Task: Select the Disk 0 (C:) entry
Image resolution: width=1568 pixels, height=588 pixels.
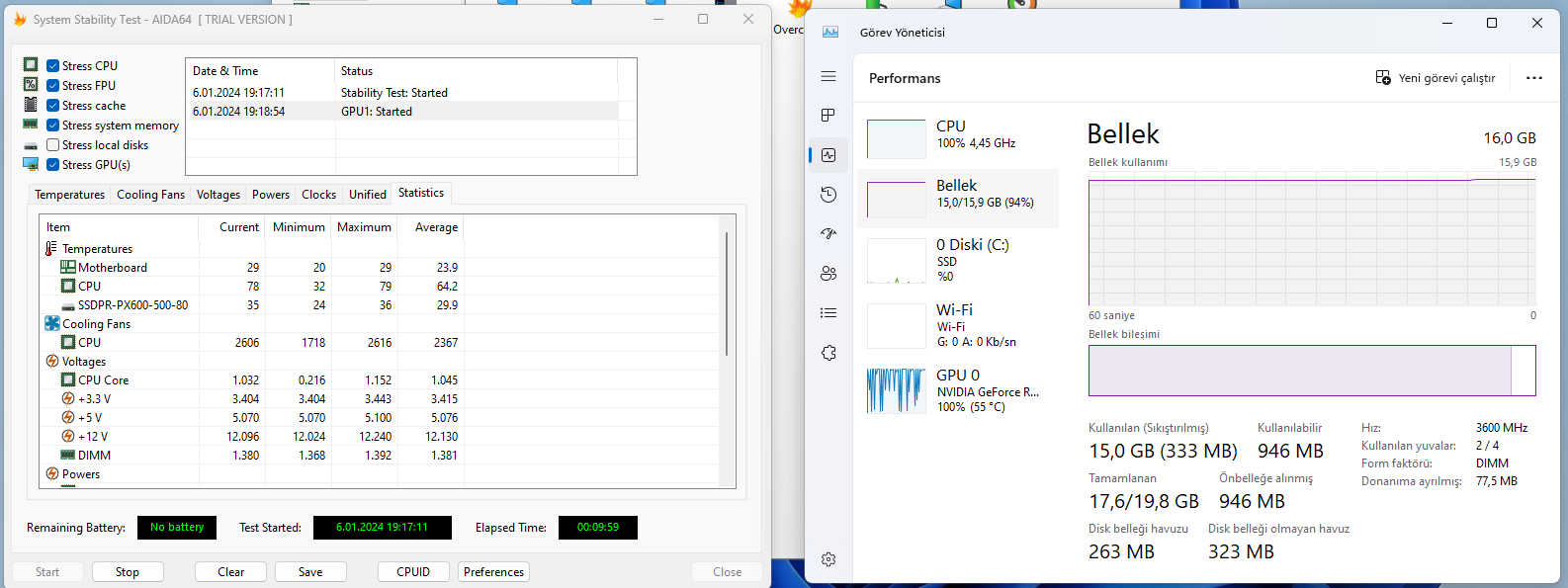Action: [957, 260]
